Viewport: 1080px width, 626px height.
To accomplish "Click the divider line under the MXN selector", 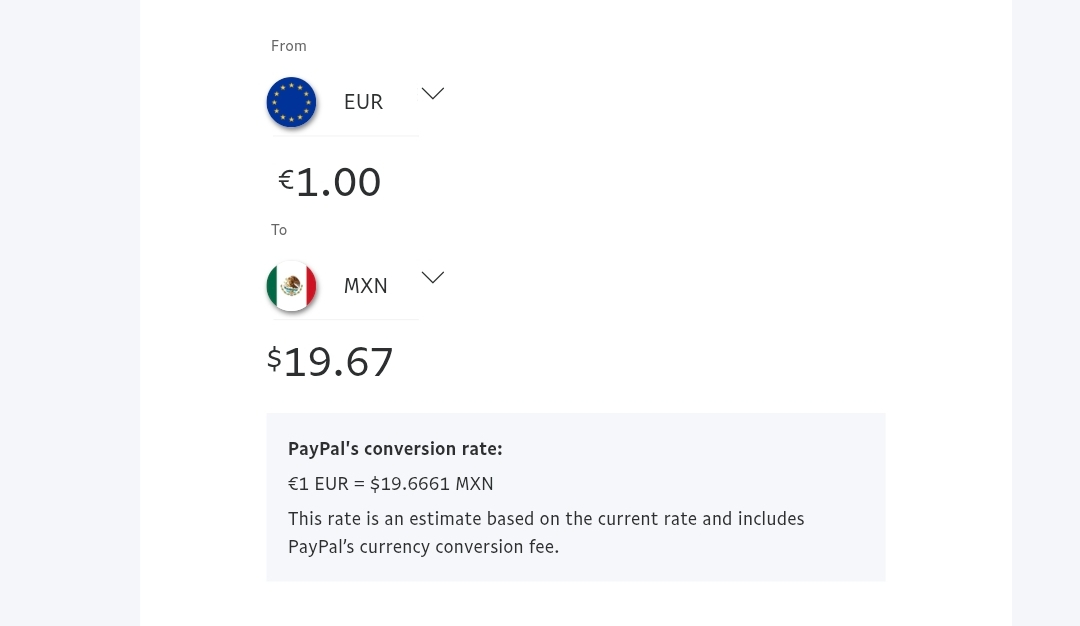I will point(343,319).
